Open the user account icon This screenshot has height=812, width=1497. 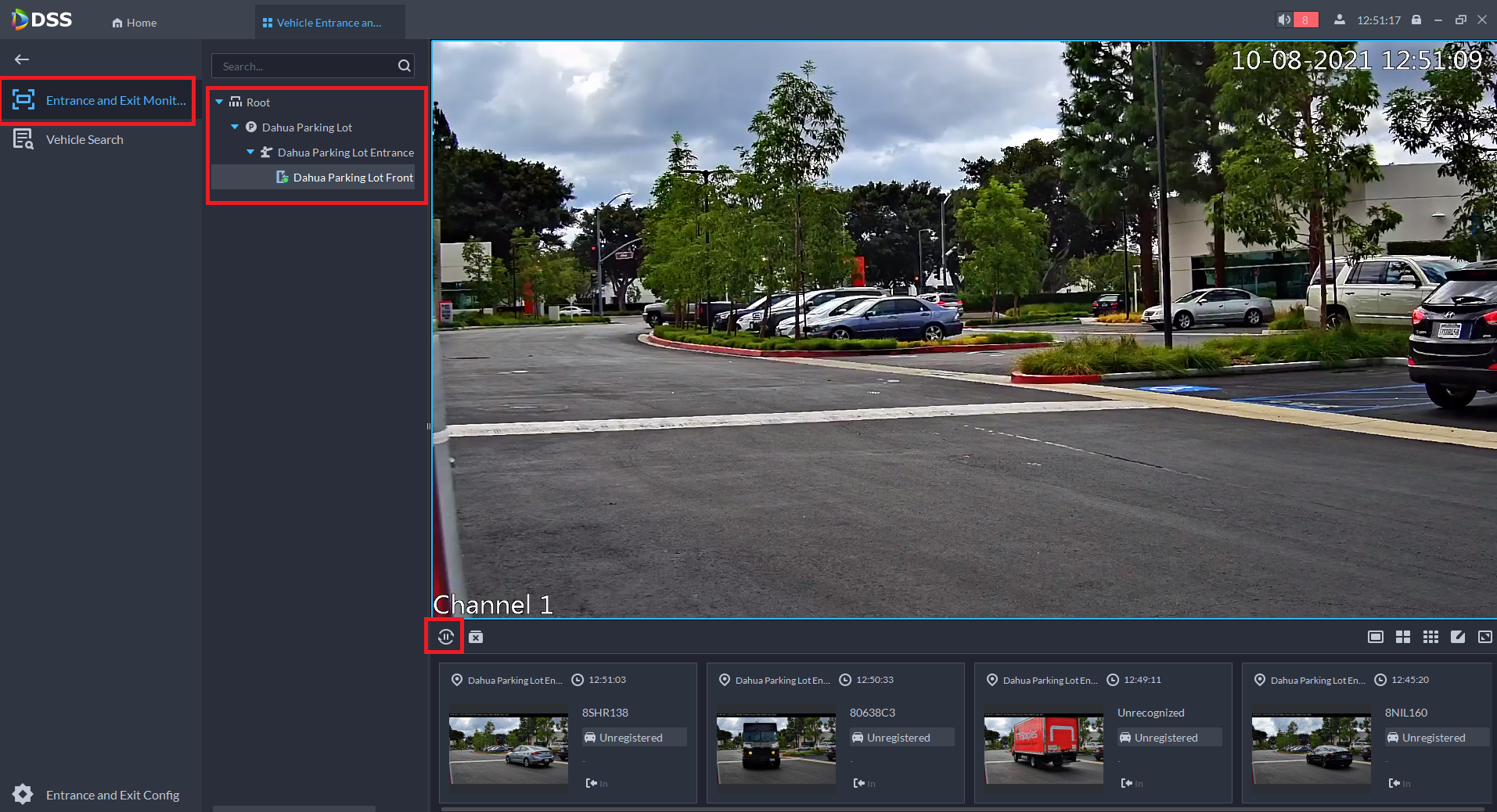(x=1340, y=20)
